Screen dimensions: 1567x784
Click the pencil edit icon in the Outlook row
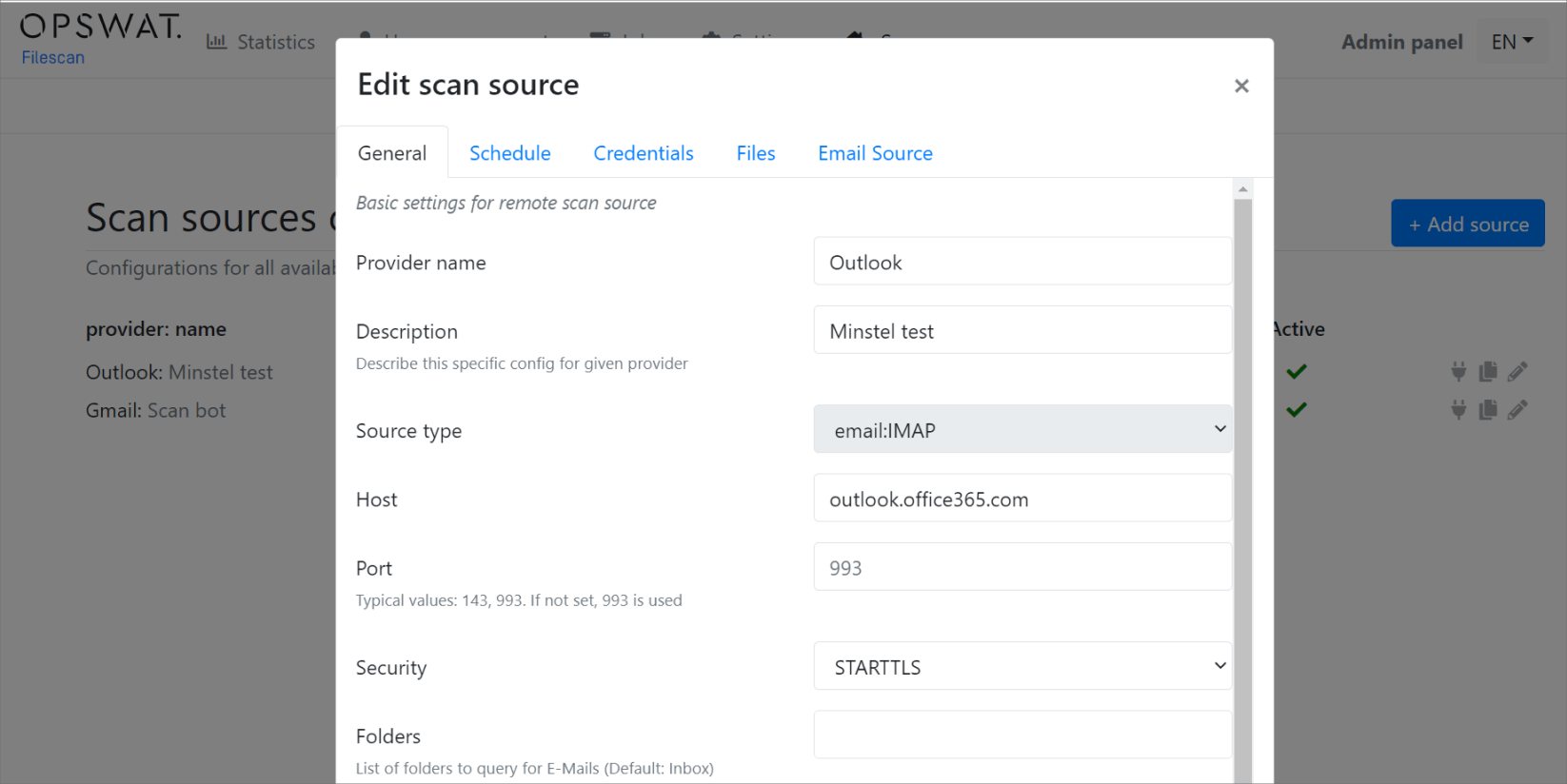coord(1517,371)
